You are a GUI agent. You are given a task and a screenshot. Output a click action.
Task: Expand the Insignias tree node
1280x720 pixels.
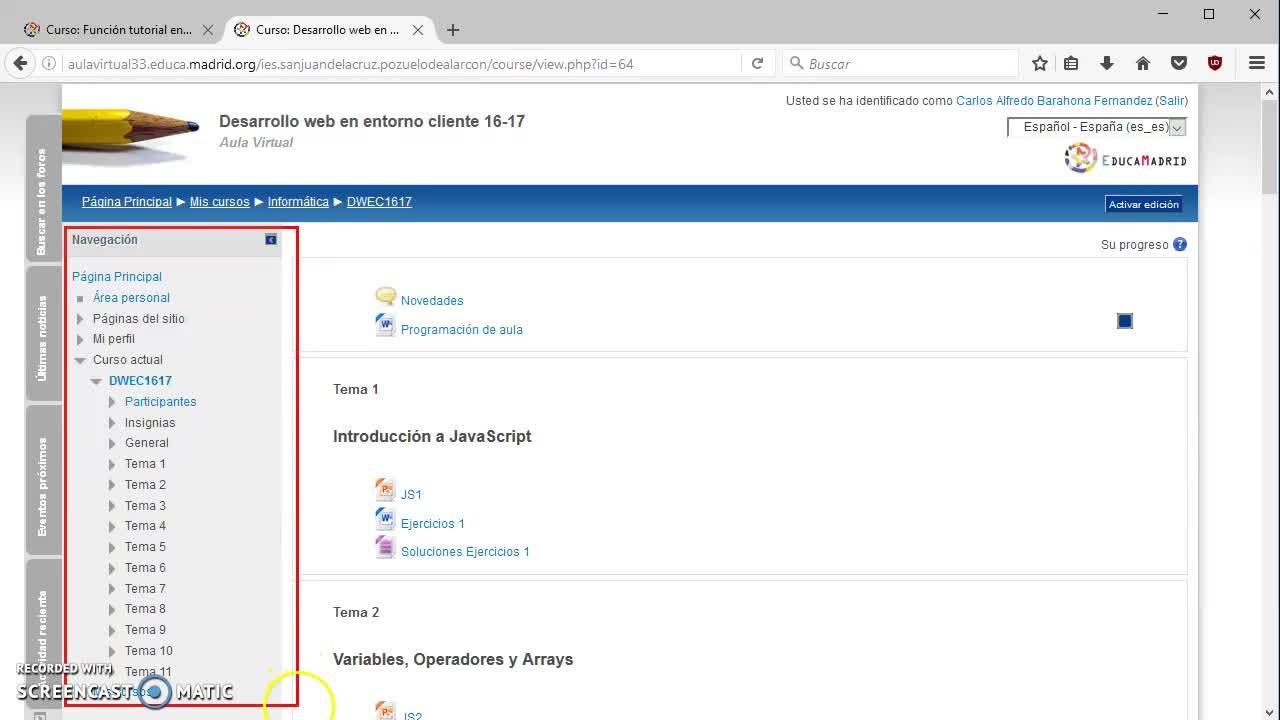112,423
